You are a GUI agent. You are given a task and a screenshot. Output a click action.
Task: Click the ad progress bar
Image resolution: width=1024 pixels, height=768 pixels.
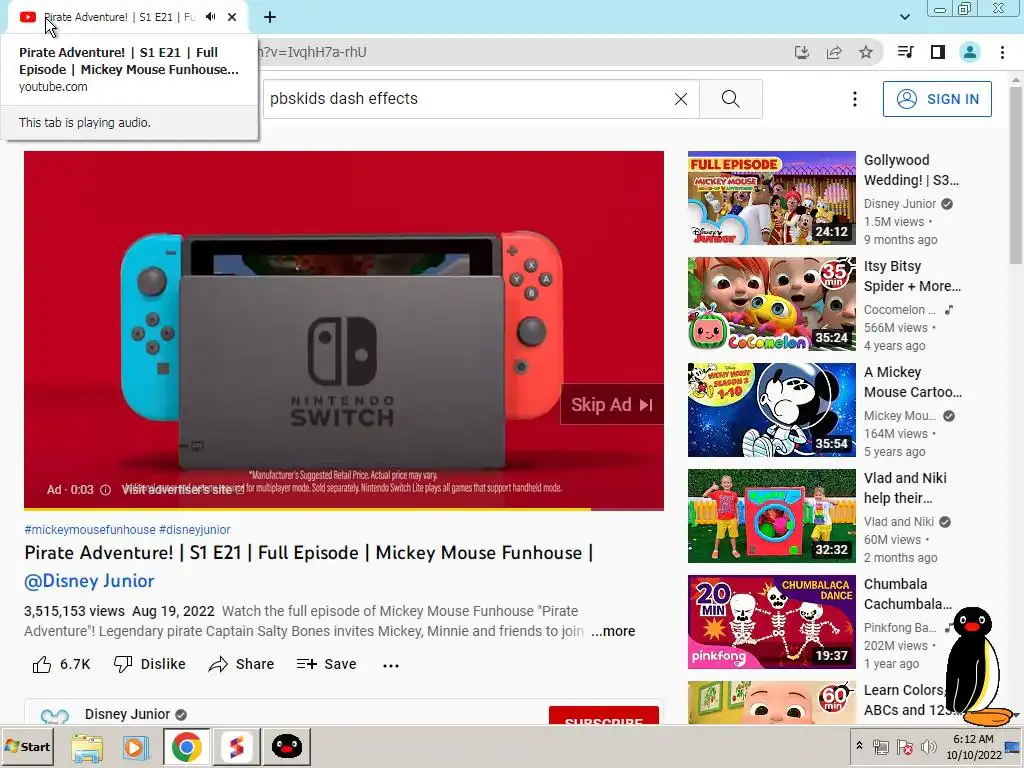(x=344, y=508)
